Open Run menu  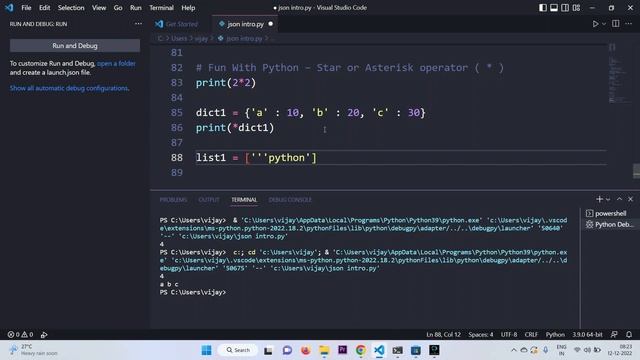point(136,8)
